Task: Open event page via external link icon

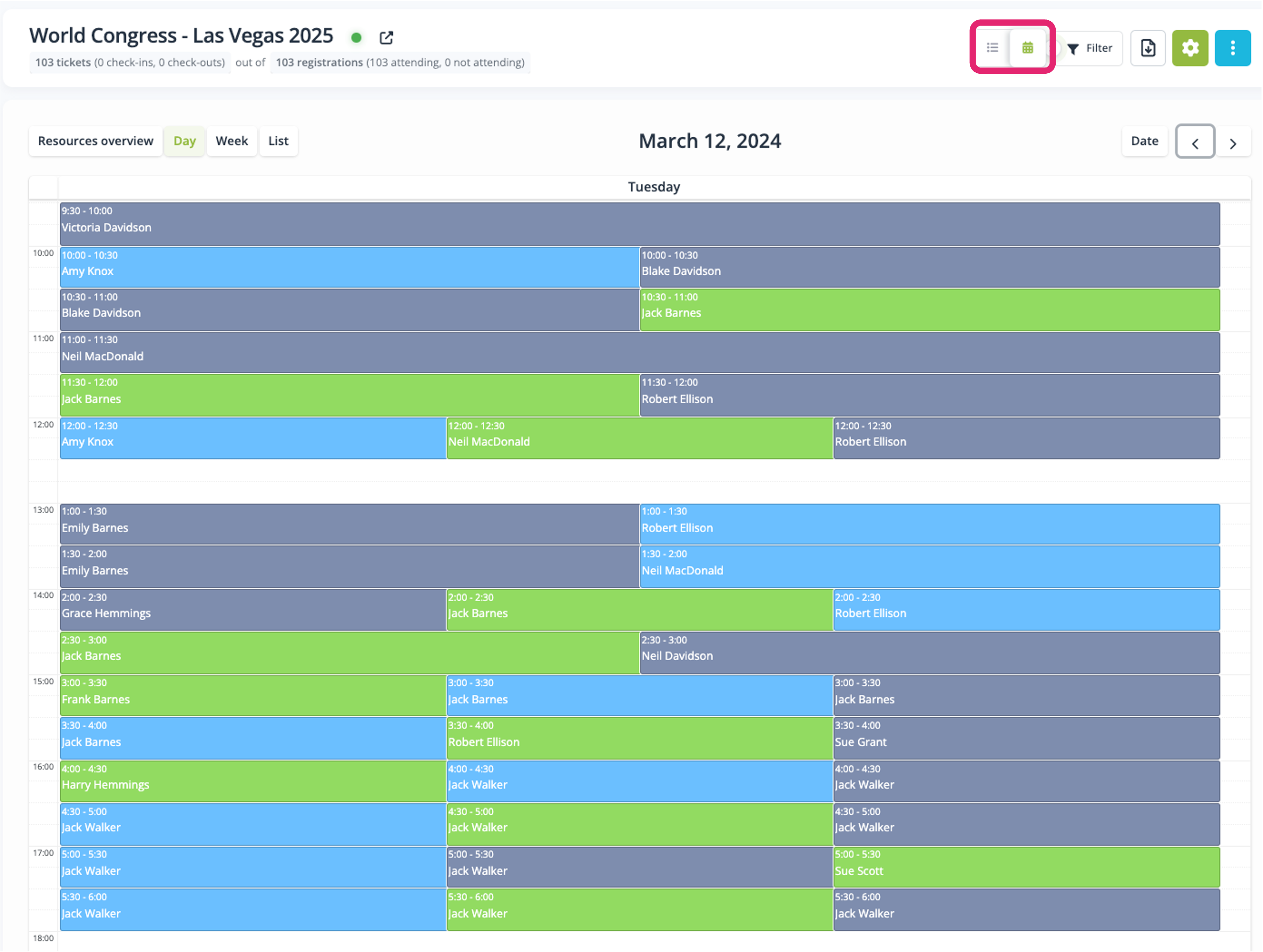Action: pyautogui.click(x=387, y=38)
